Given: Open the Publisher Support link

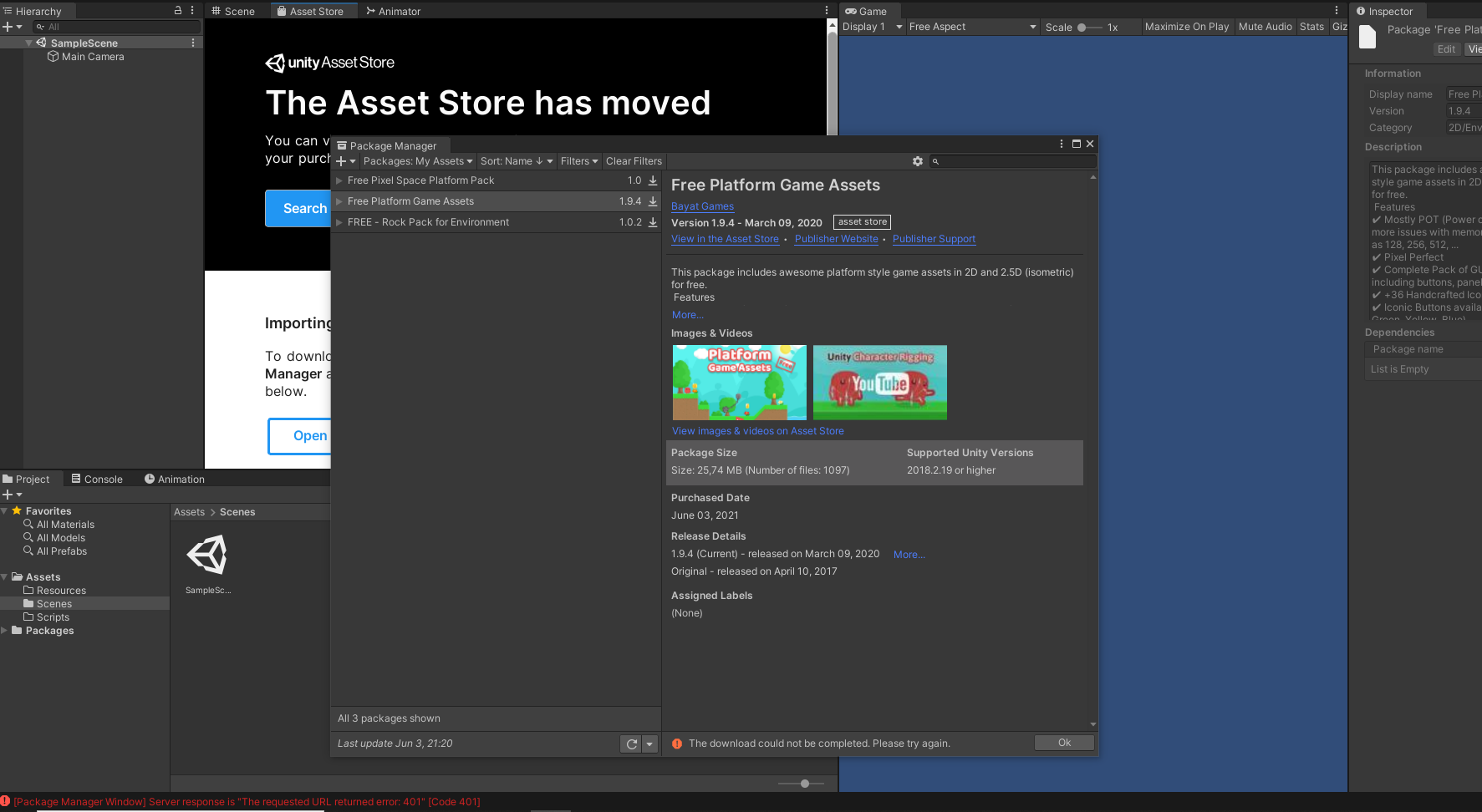Looking at the screenshot, I should [934, 239].
